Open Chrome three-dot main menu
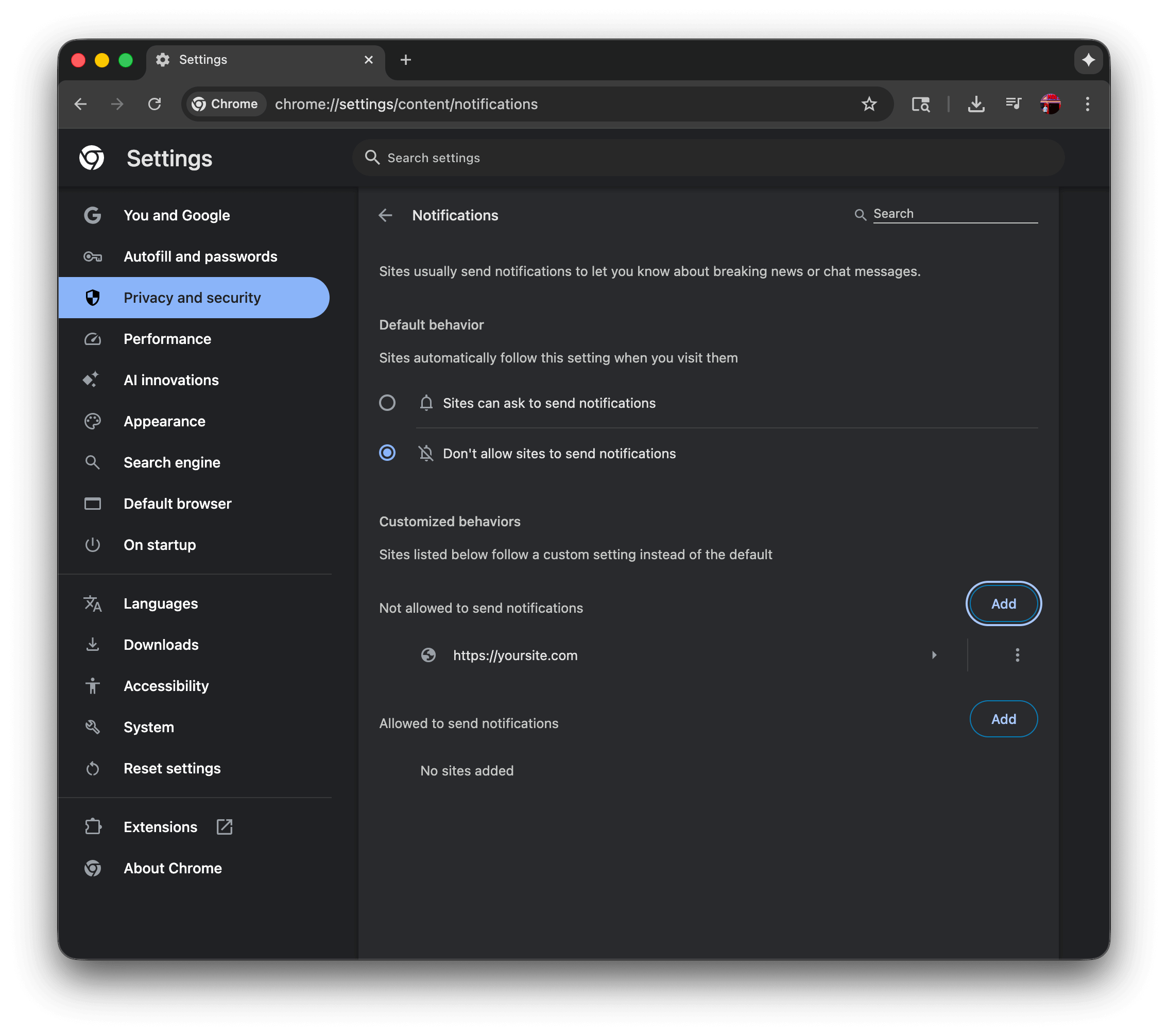Image resolution: width=1168 pixels, height=1036 pixels. pyautogui.click(x=1087, y=104)
